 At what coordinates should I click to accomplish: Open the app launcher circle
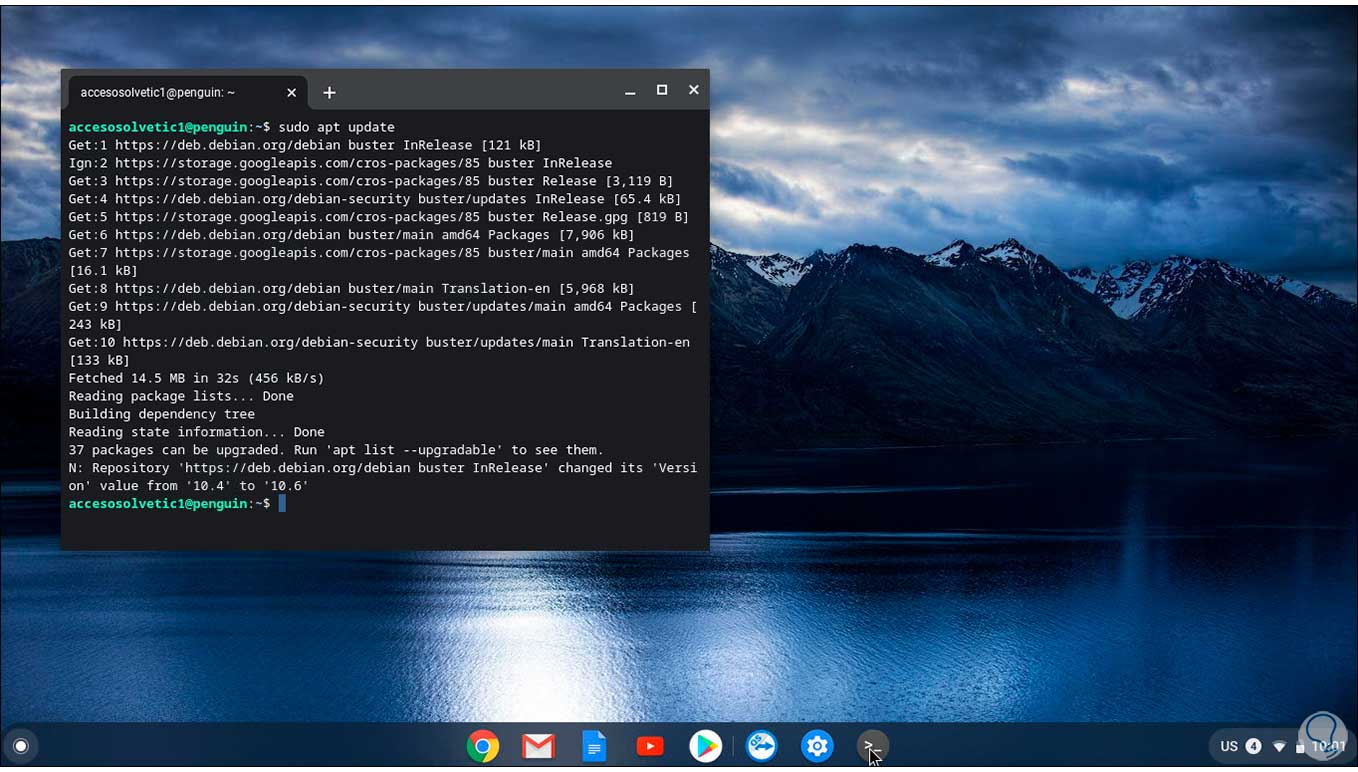click(20, 746)
